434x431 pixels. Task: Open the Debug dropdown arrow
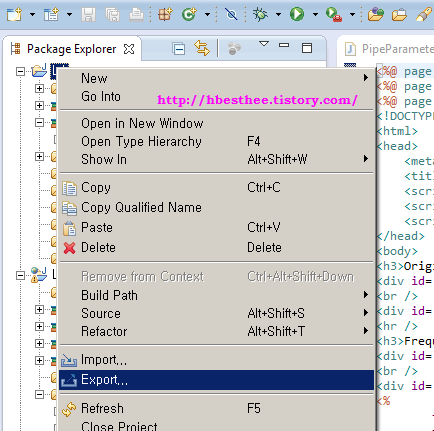pos(278,14)
